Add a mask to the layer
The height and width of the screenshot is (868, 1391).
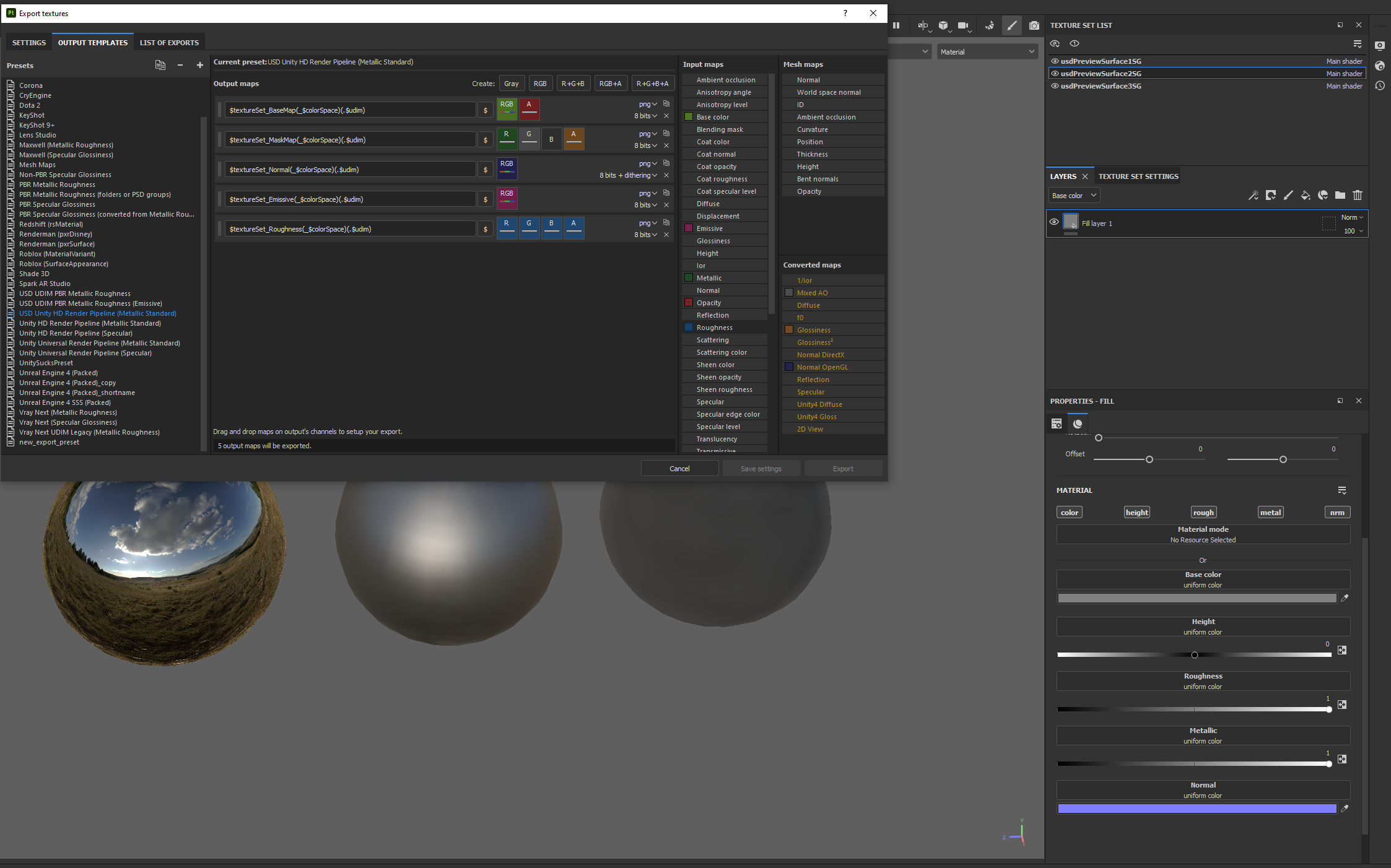1270,196
